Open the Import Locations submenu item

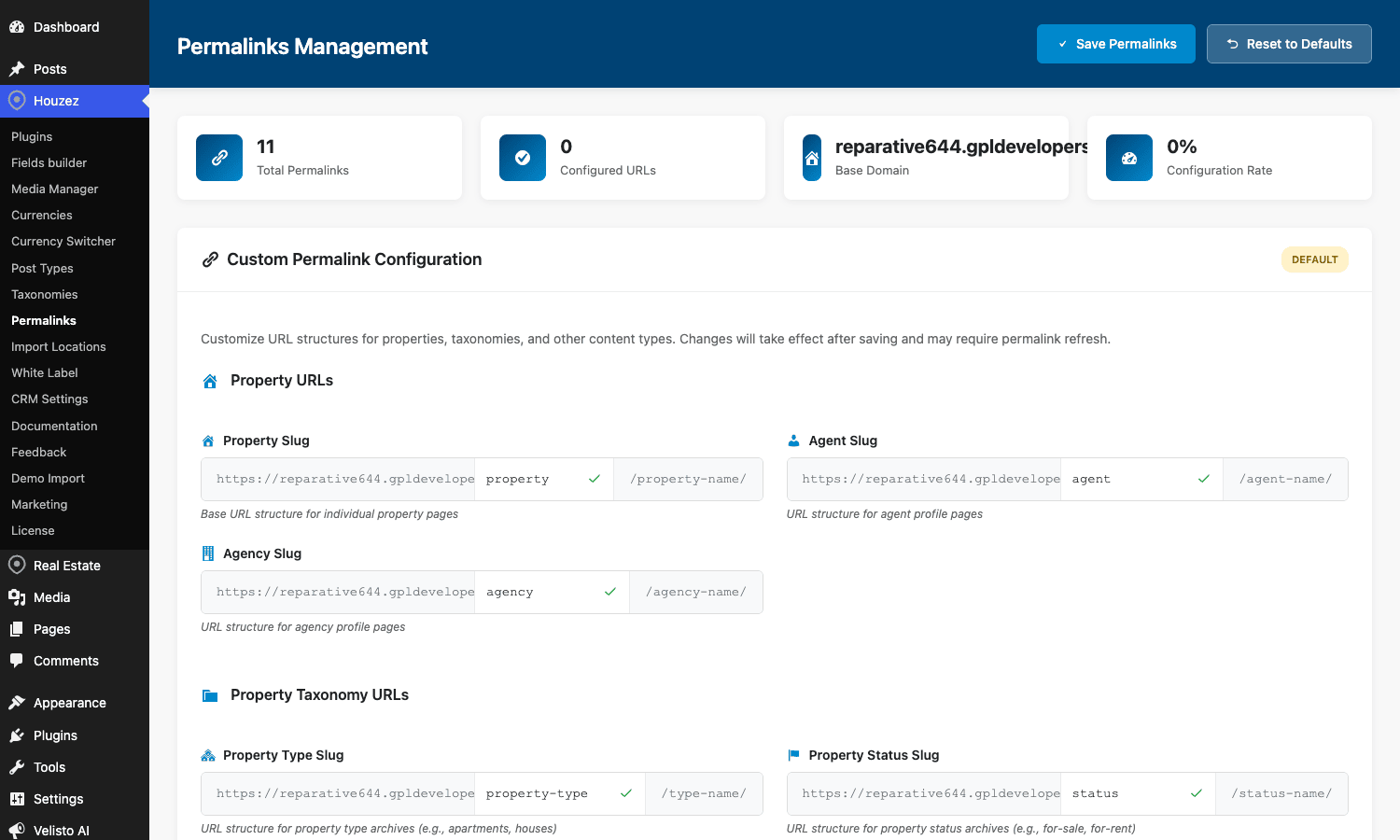click(x=58, y=346)
